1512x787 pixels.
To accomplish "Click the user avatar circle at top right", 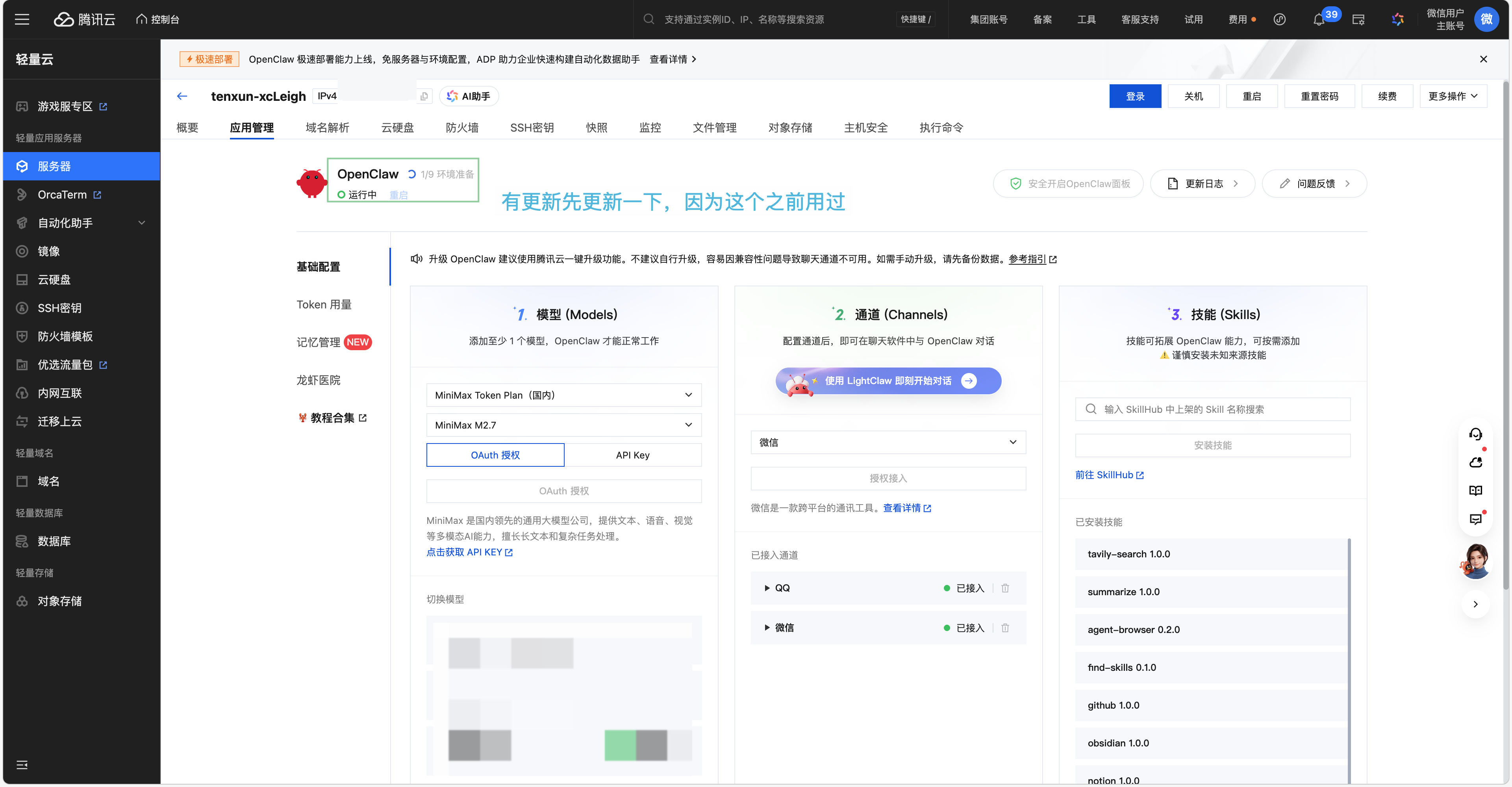I will click(x=1486, y=19).
